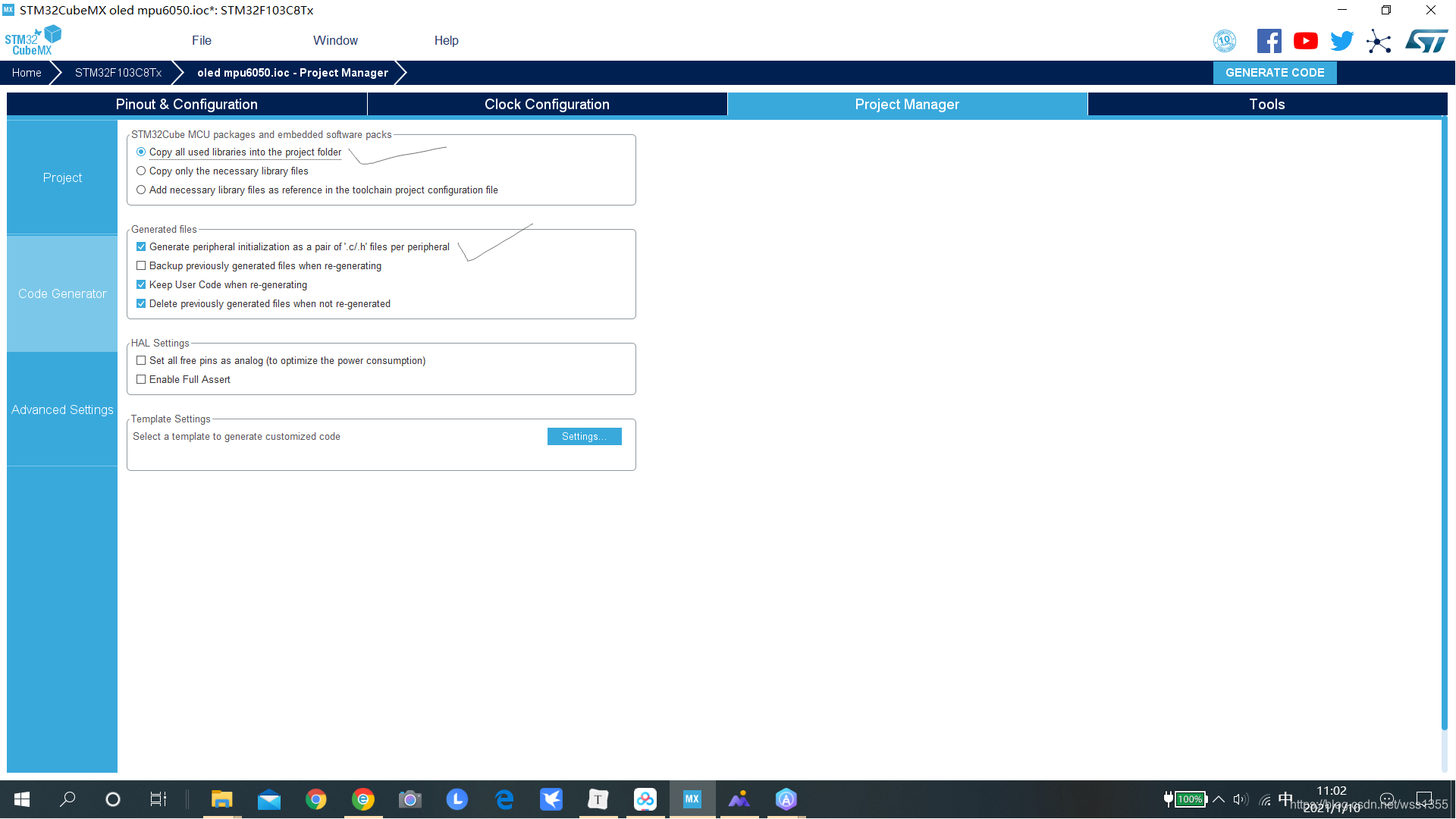Navigate to Advanced Settings section
This screenshot has width=1456, height=819.
coord(62,409)
